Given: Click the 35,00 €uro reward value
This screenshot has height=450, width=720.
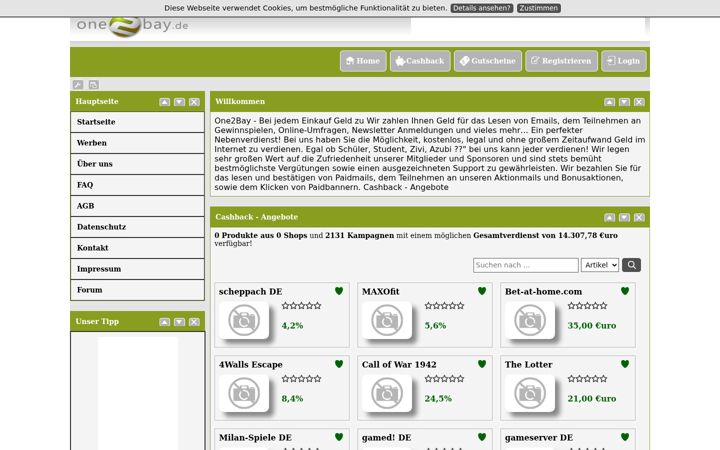Looking at the screenshot, I should pyautogui.click(x=592, y=326).
